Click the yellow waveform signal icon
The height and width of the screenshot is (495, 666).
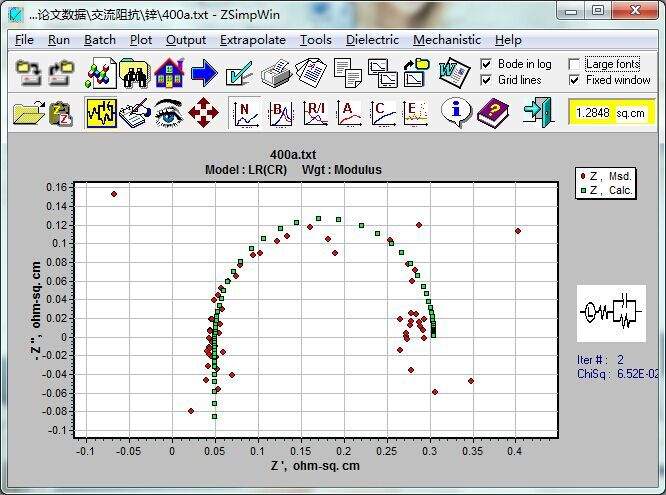click(101, 113)
